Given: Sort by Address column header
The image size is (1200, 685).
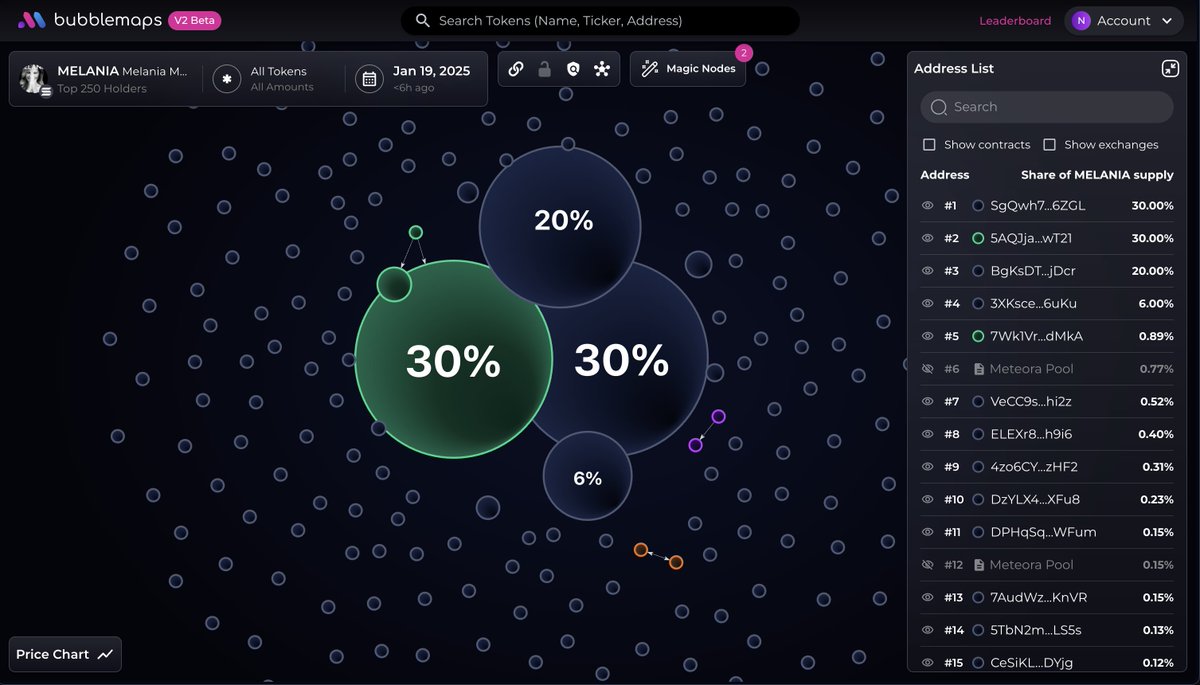Looking at the screenshot, I should (945, 175).
